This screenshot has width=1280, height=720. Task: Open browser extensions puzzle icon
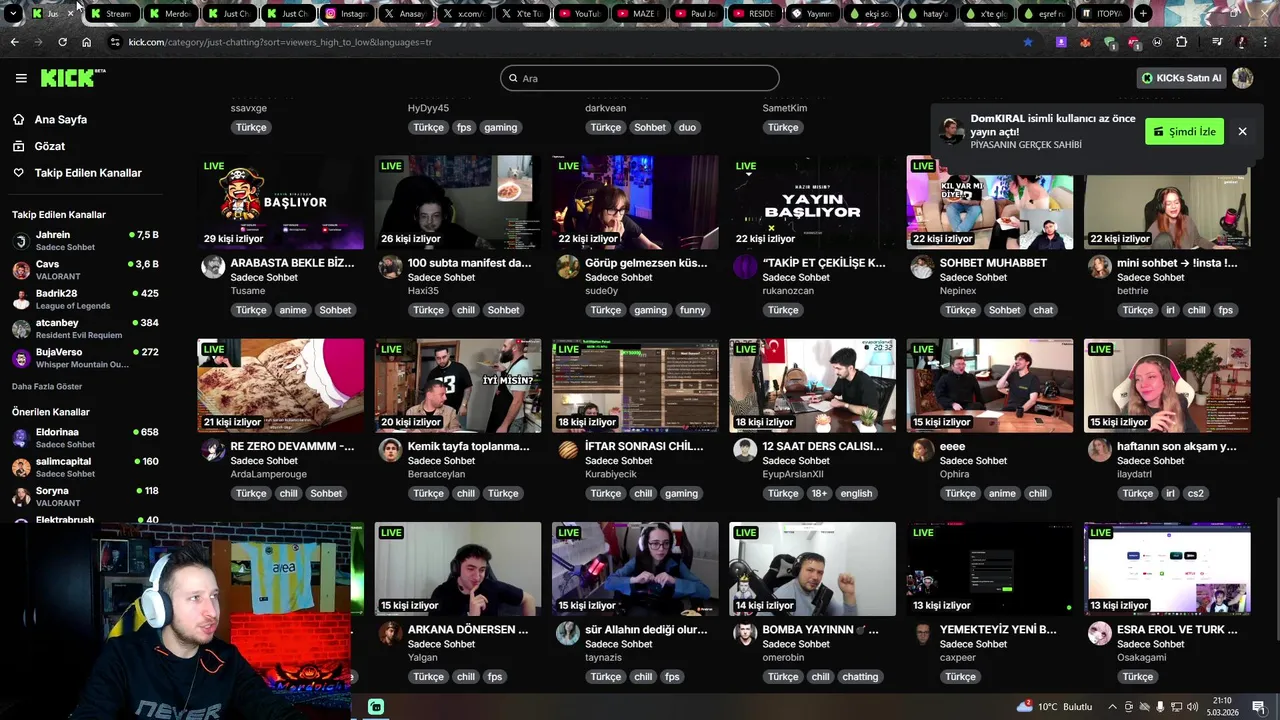(1182, 42)
